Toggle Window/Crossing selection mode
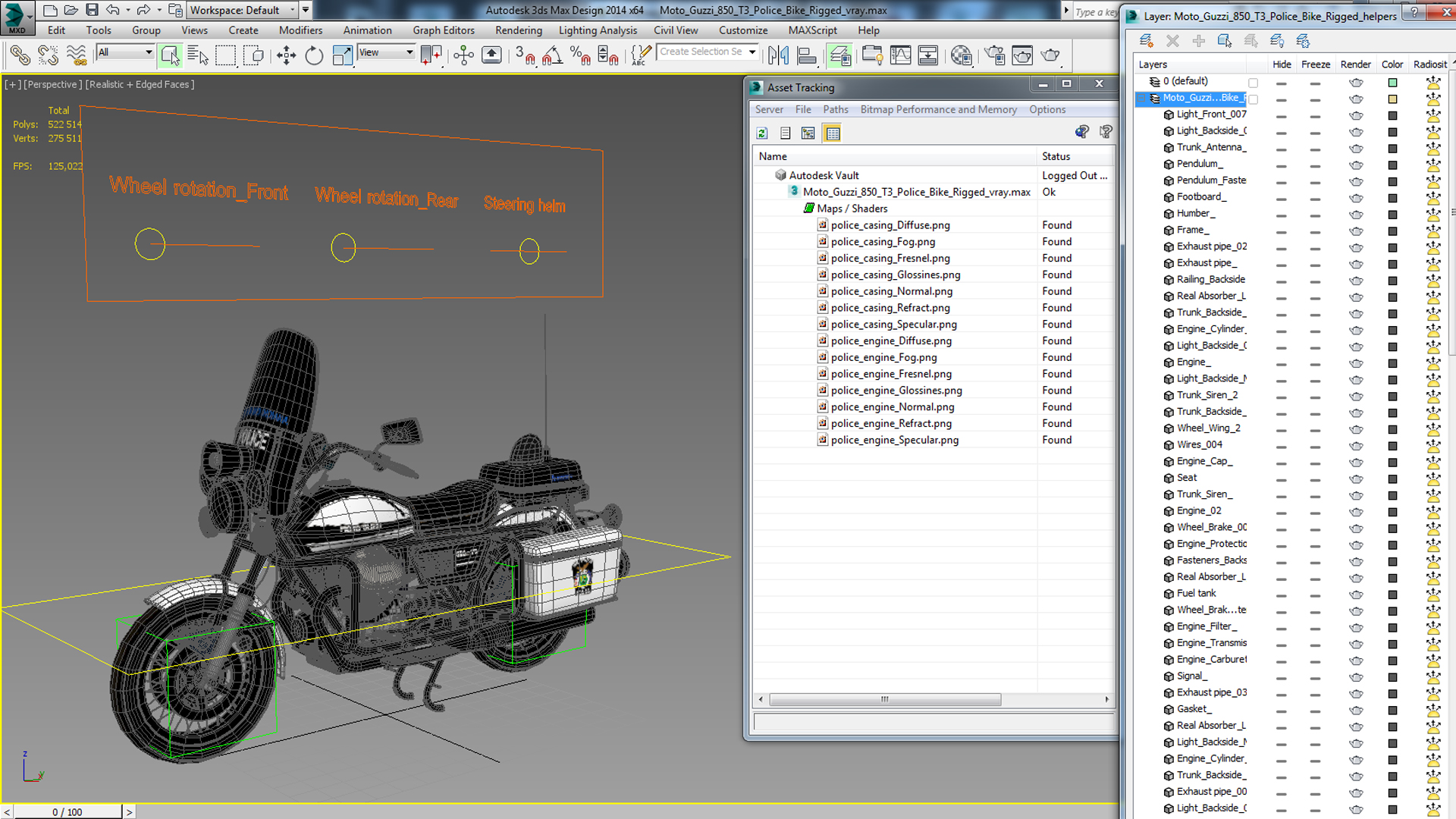 (x=254, y=55)
